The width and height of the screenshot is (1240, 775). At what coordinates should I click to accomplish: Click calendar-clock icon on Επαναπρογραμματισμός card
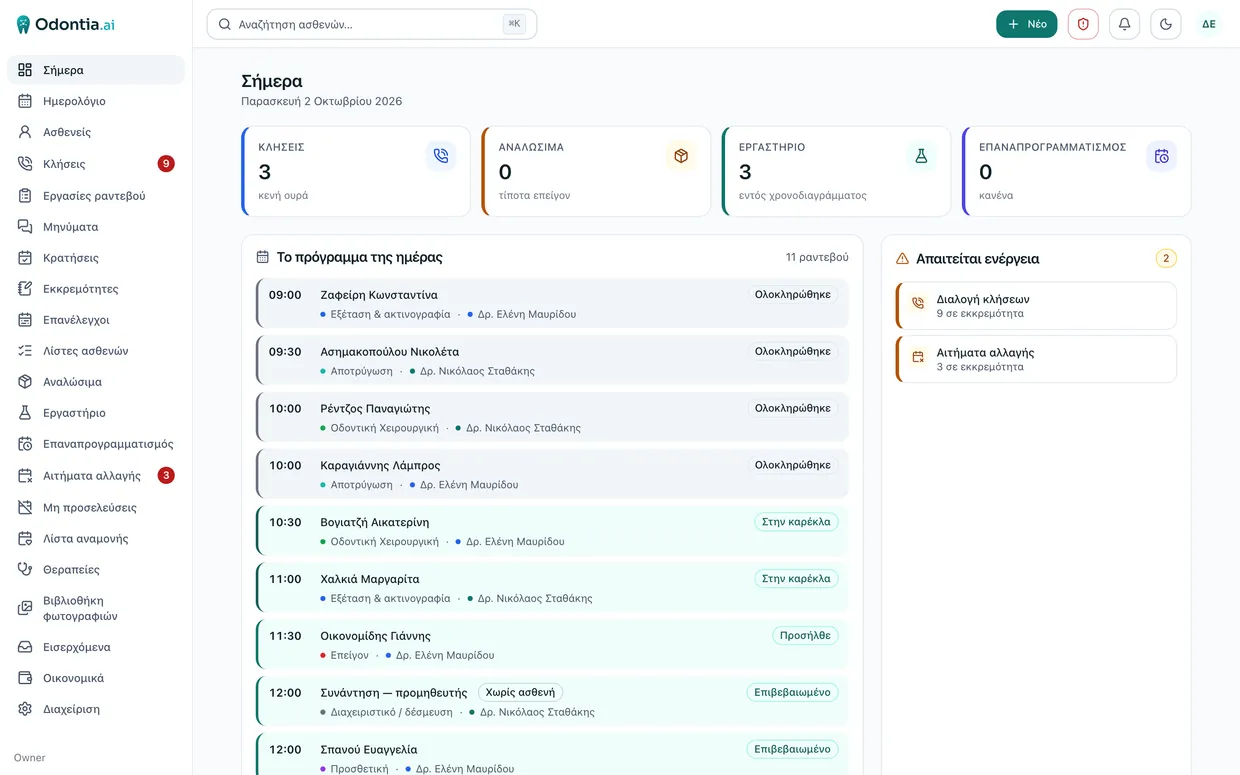click(1161, 156)
